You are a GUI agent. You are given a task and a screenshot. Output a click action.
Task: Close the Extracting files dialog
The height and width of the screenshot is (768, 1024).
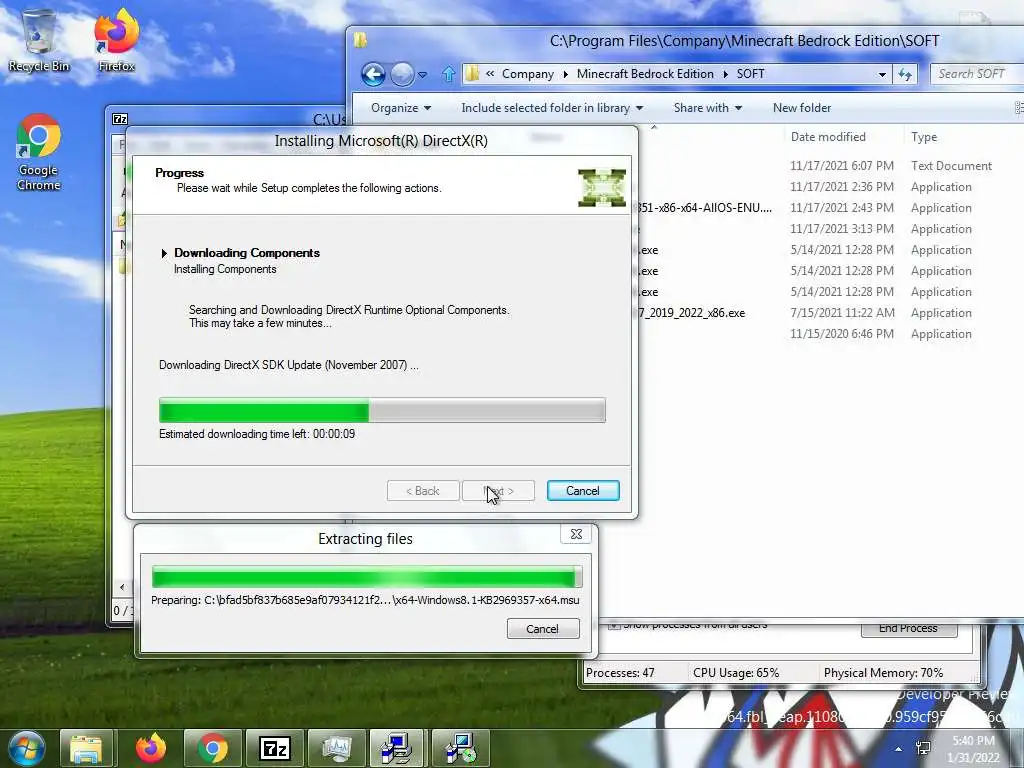point(576,534)
